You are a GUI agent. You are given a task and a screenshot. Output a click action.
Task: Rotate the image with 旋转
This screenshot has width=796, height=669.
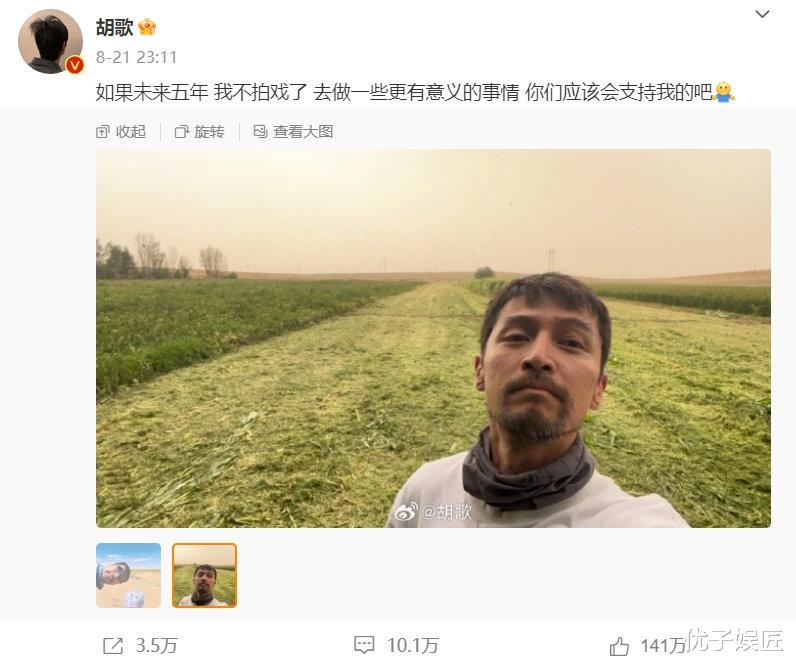click(200, 132)
